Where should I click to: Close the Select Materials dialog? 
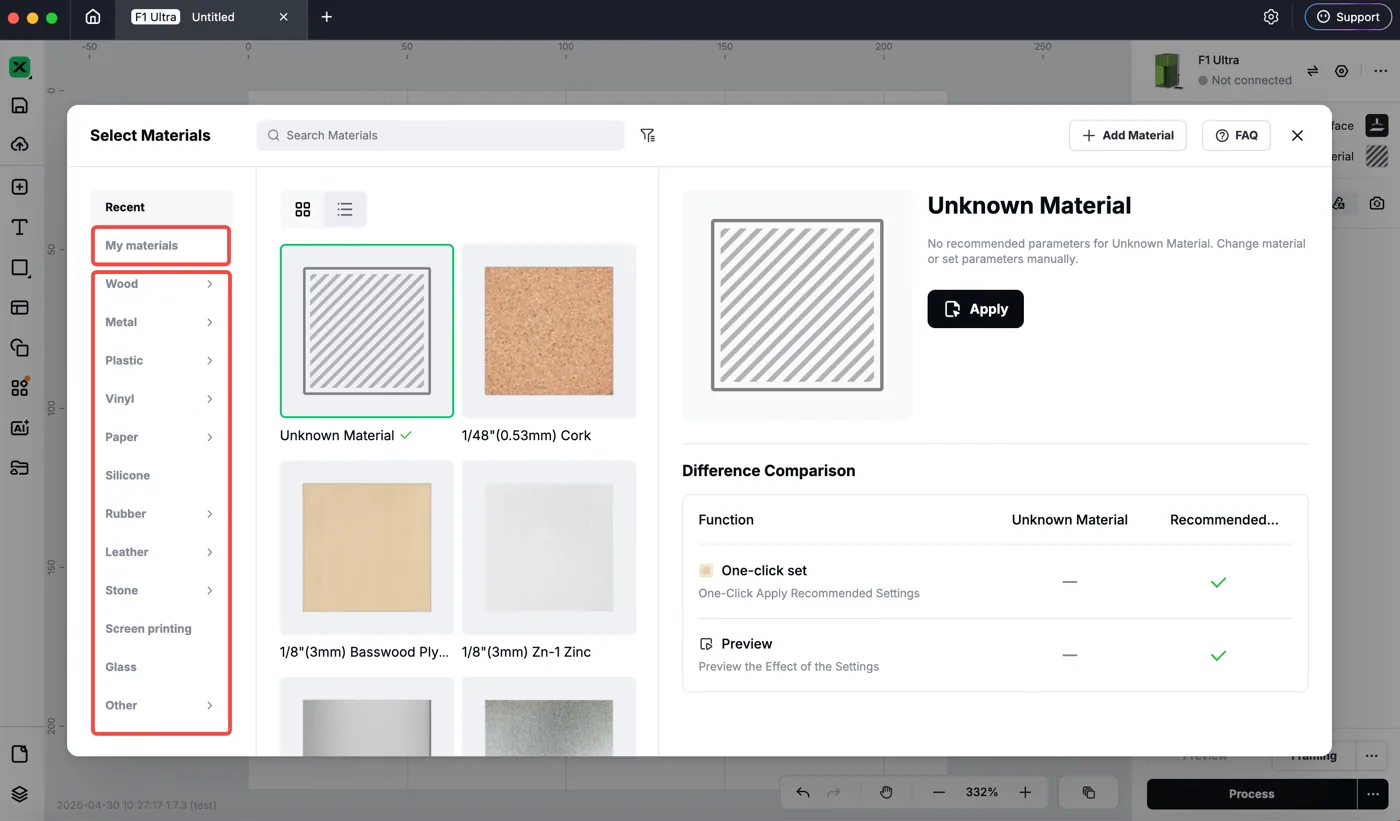tap(1297, 135)
